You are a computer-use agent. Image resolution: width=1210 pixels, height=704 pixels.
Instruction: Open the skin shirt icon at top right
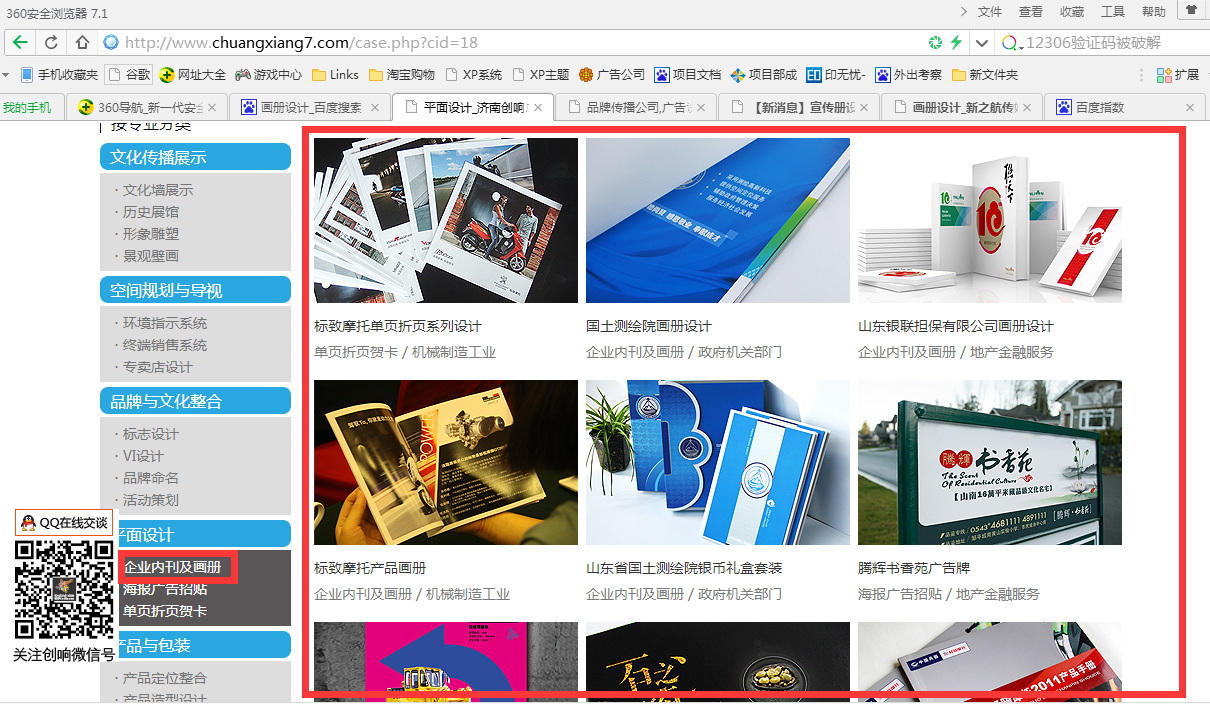(x=1191, y=9)
